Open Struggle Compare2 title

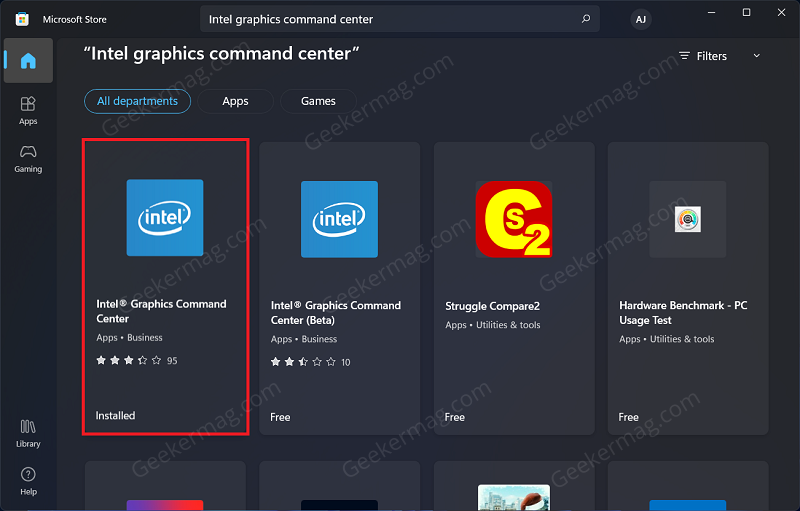click(x=492, y=306)
